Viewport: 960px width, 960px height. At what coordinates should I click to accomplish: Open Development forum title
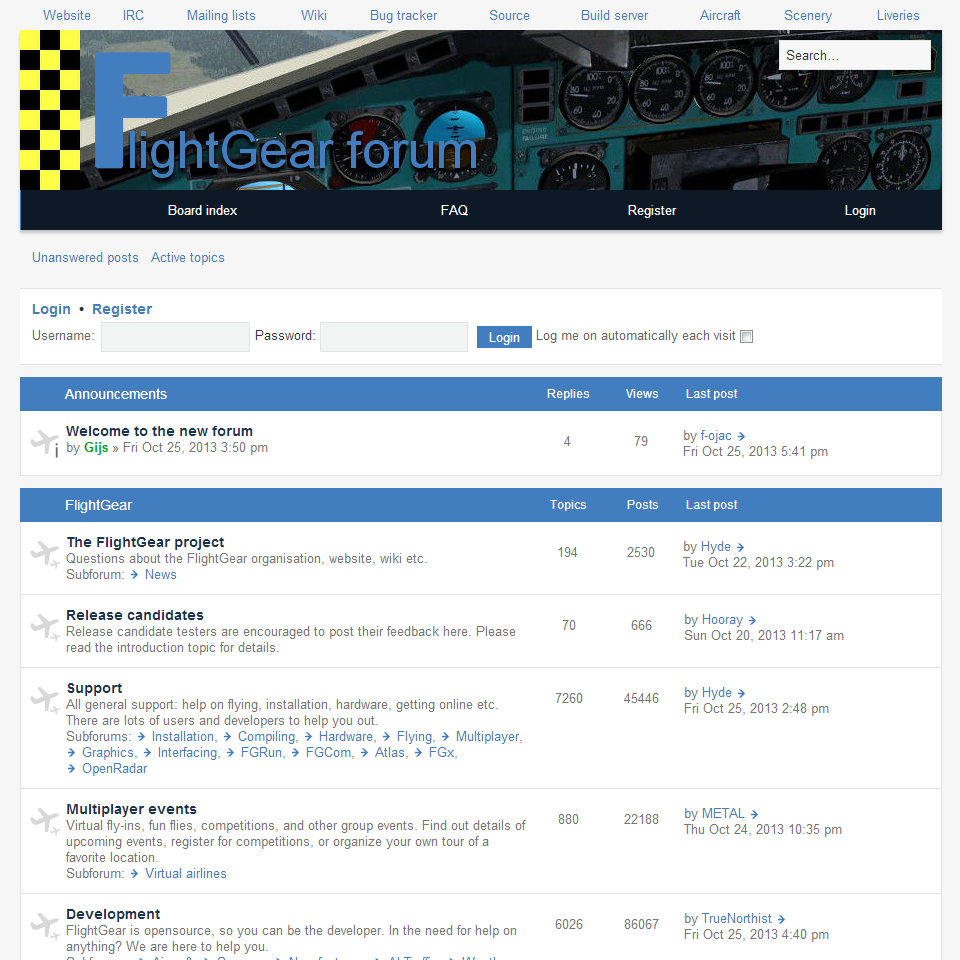pyautogui.click(x=113, y=914)
